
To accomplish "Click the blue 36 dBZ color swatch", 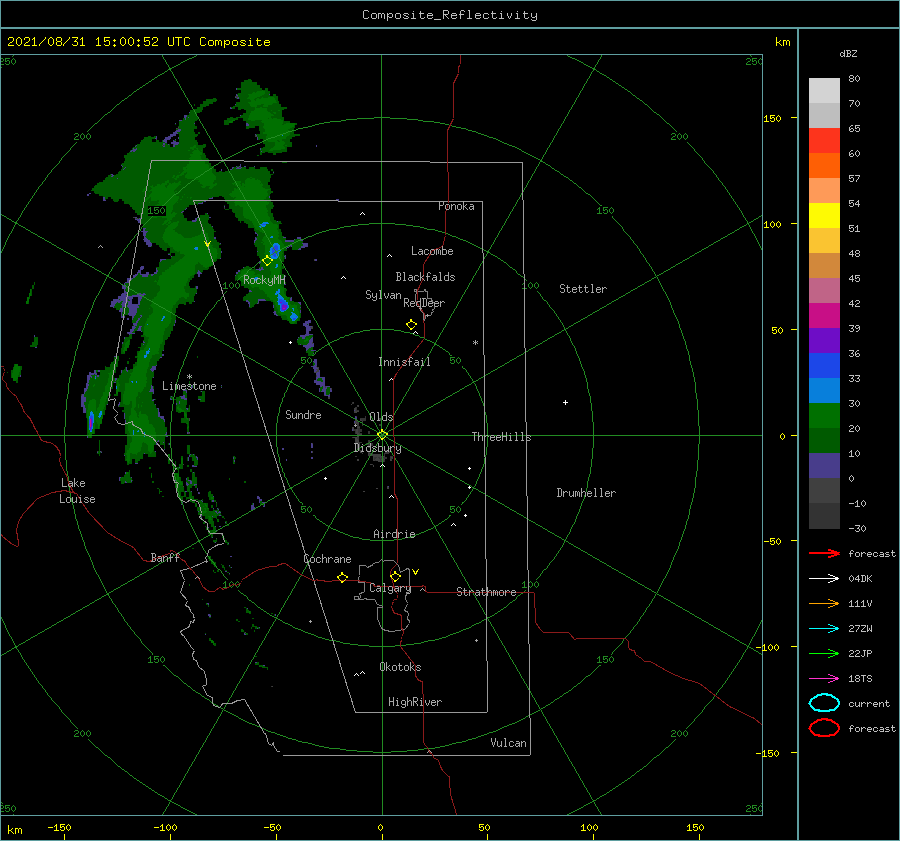I will (824, 366).
